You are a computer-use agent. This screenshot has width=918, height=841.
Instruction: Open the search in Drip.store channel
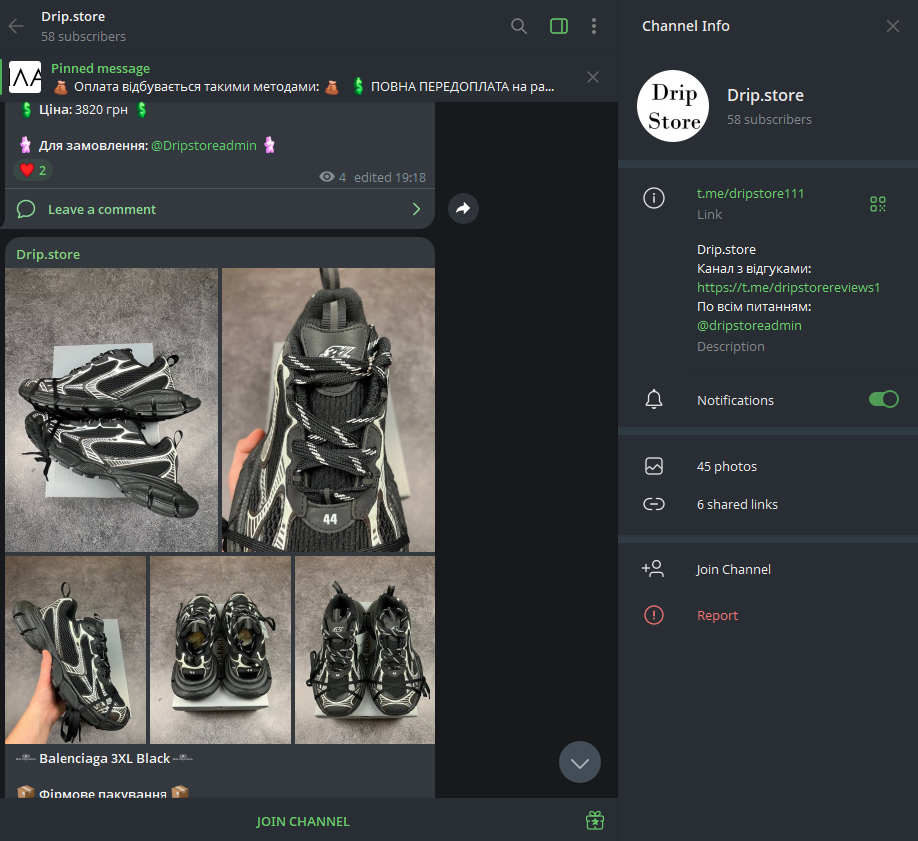point(519,26)
